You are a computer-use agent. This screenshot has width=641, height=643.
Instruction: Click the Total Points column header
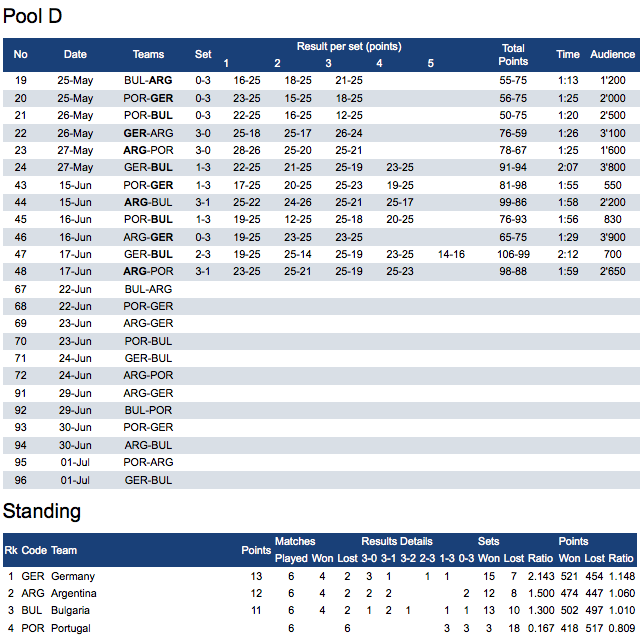pyautogui.click(x=513, y=55)
